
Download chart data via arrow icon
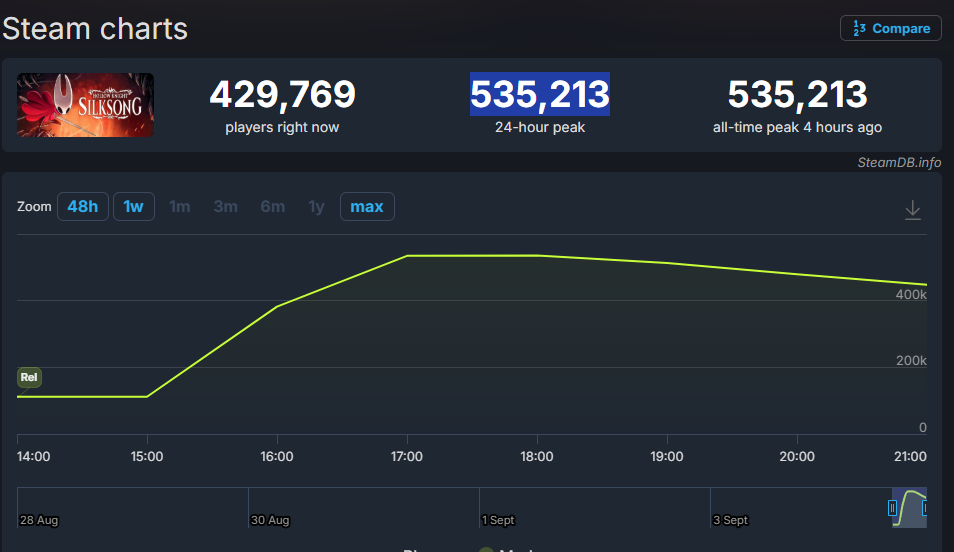[912, 210]
